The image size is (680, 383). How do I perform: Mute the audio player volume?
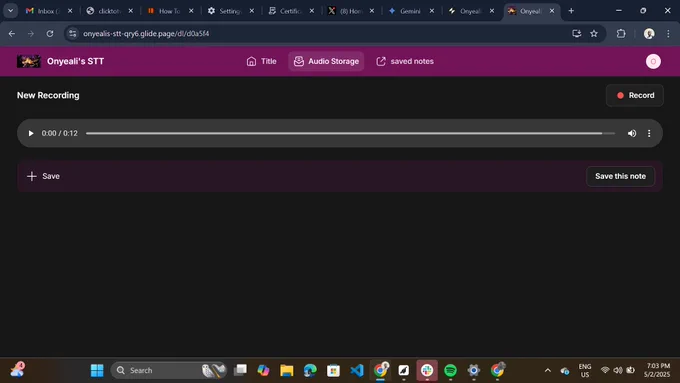pos(632,133)
